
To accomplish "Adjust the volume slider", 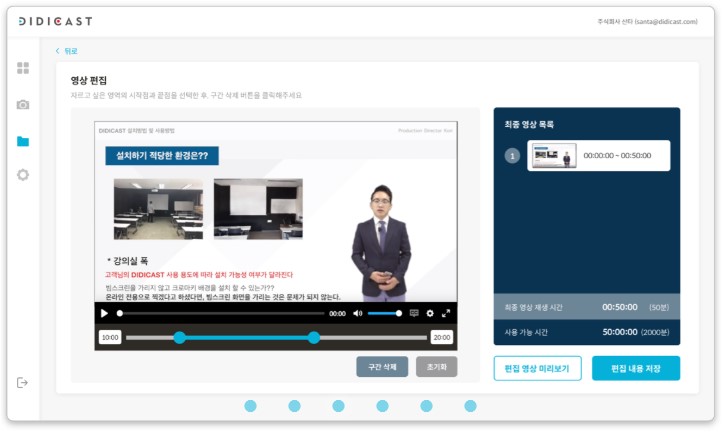I will coord(384,314).
